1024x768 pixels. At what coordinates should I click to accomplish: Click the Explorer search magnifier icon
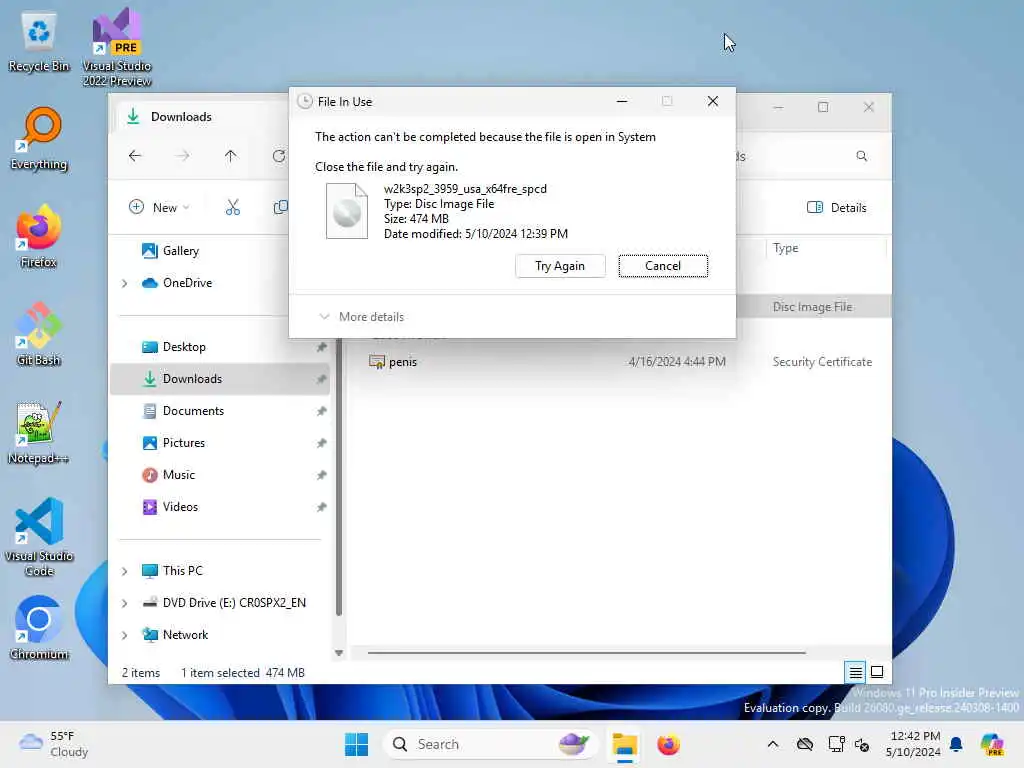861,156
